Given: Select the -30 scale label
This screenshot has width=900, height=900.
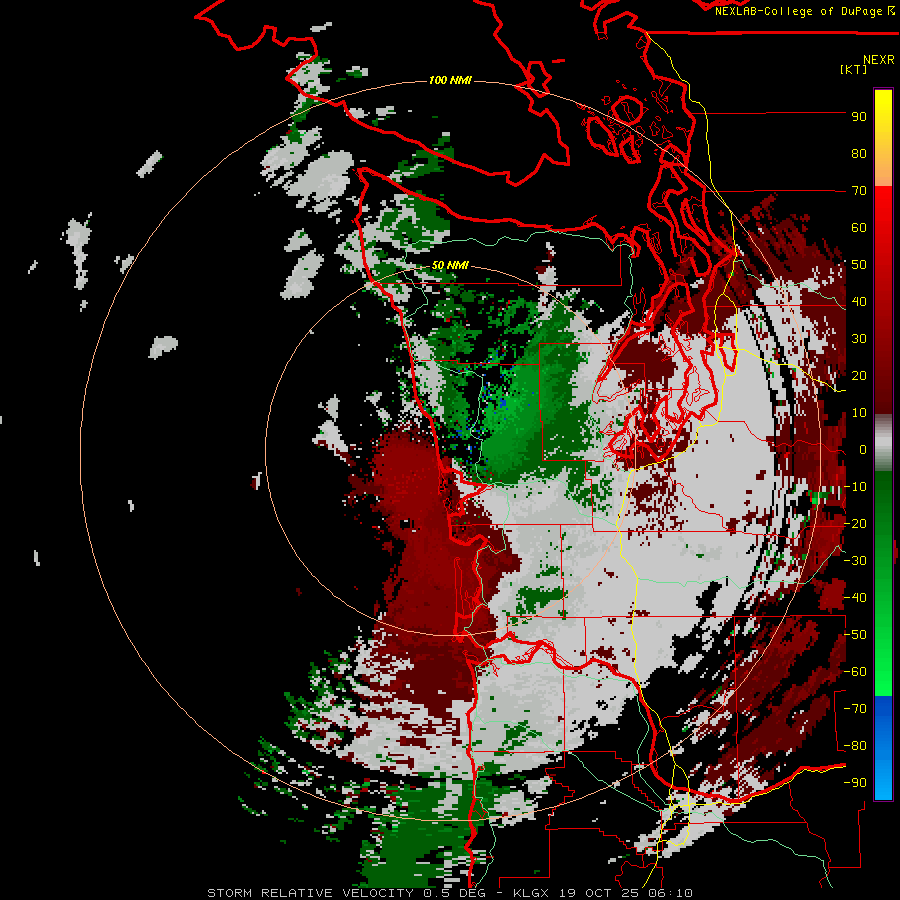Looking at the screenshot, I should [x=855, y=561].
